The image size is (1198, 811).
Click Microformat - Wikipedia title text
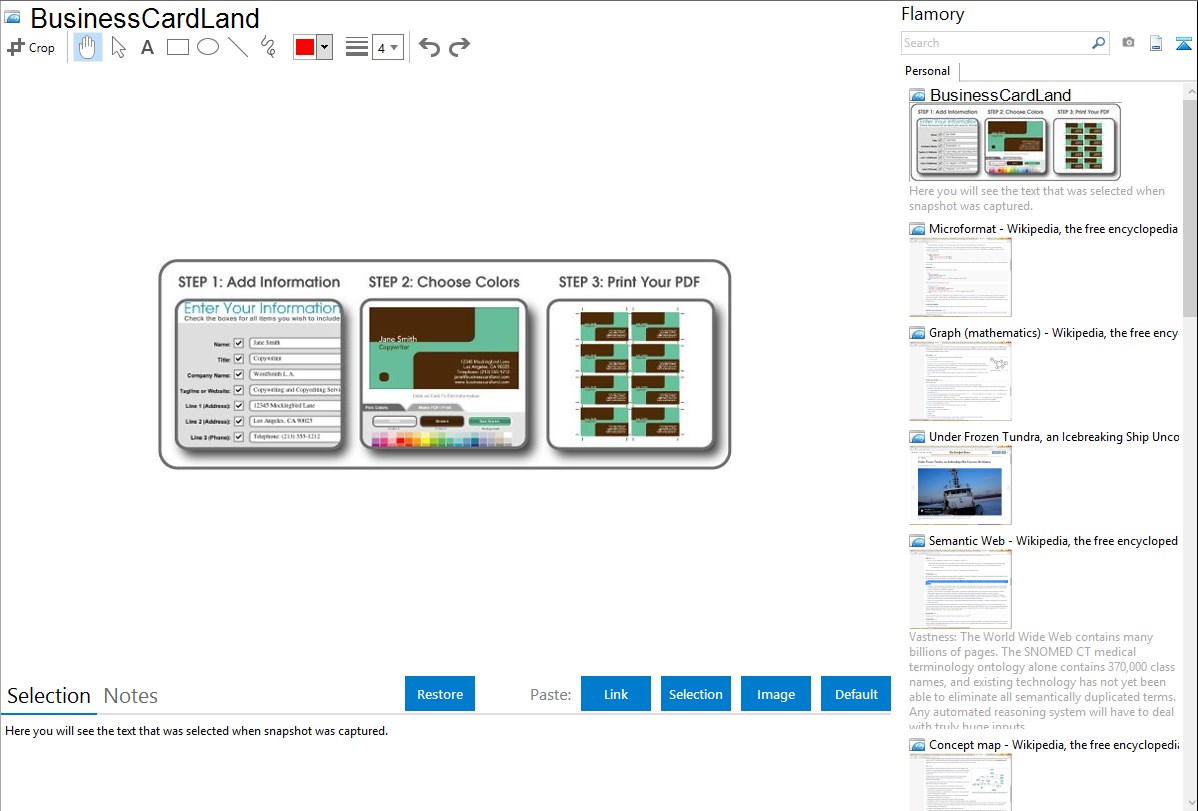coord(1053,229)
